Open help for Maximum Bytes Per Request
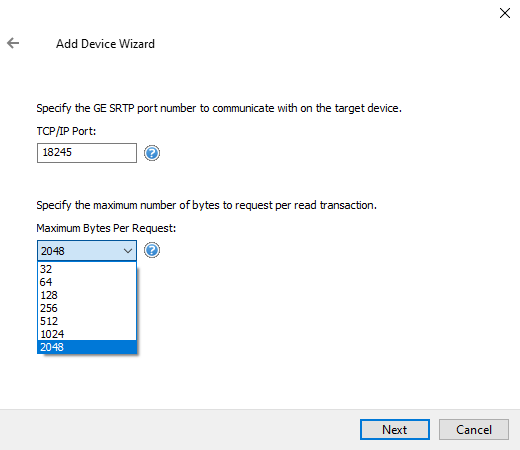The height and width of the screenshot is (450, 520). [x=152, y=250]
